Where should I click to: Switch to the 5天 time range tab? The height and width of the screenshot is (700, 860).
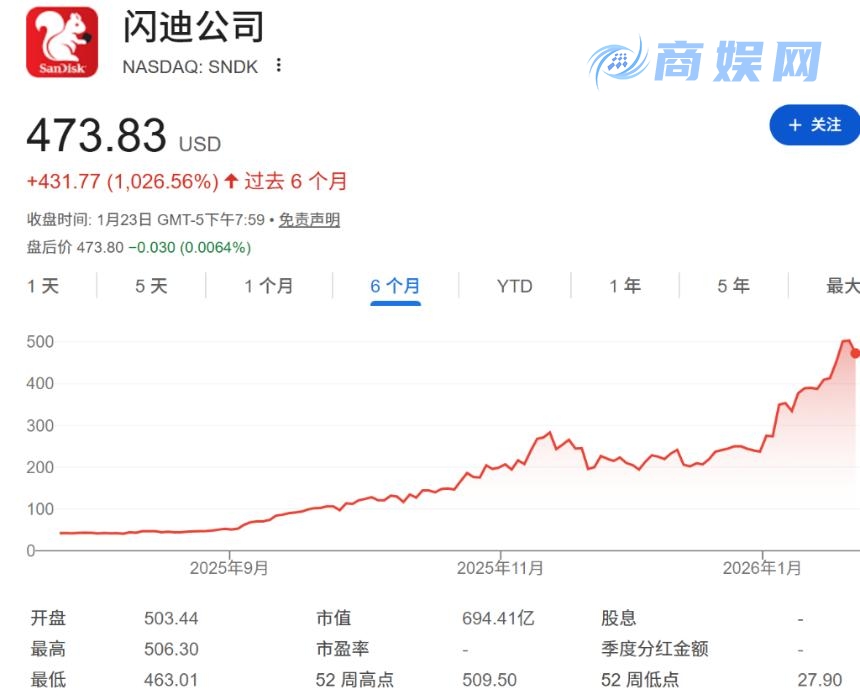152,286
